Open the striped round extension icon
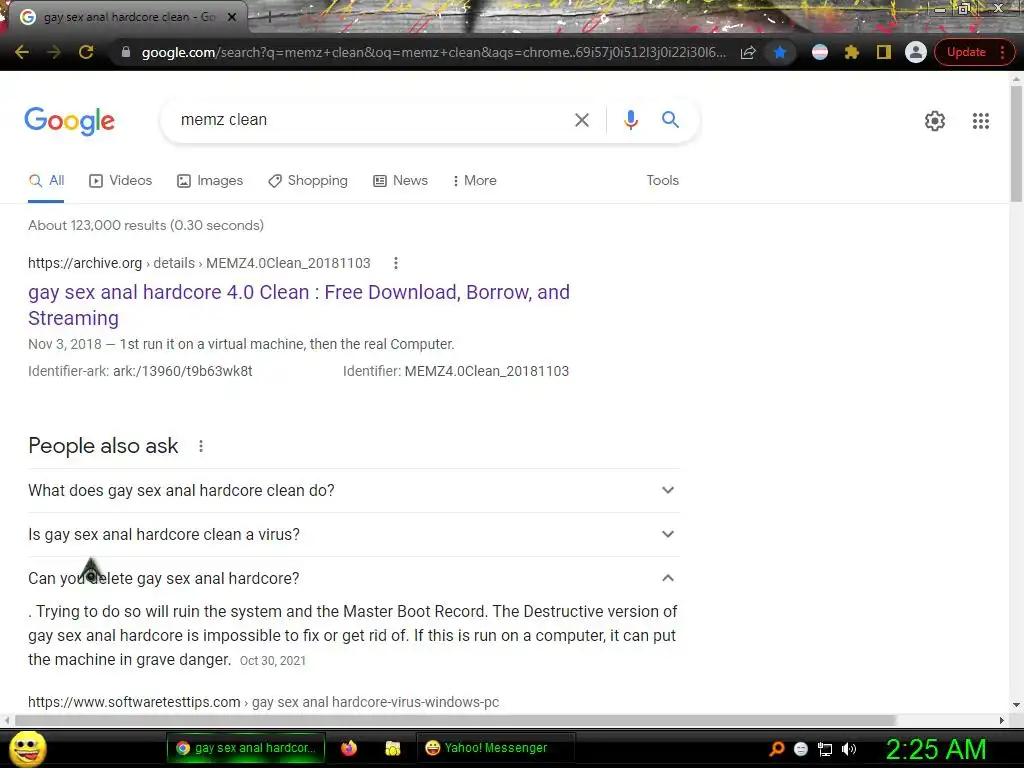This screenshot has height=768, width=1024. click(820, 52)
